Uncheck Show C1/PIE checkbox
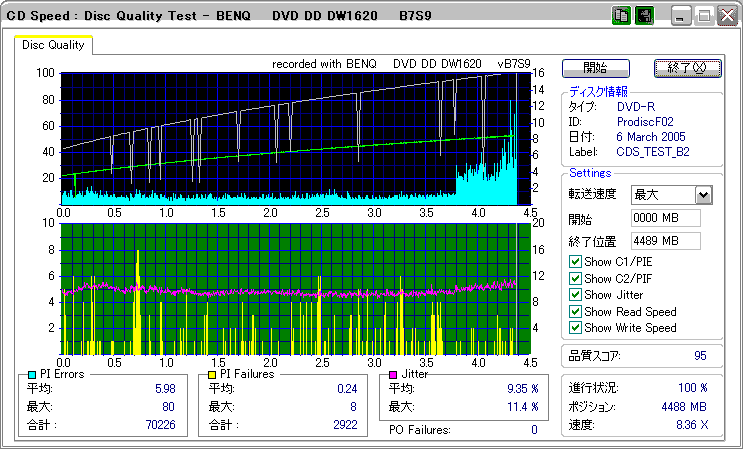Viewport: 743px width, 449px height. click(x=575, y=263)
